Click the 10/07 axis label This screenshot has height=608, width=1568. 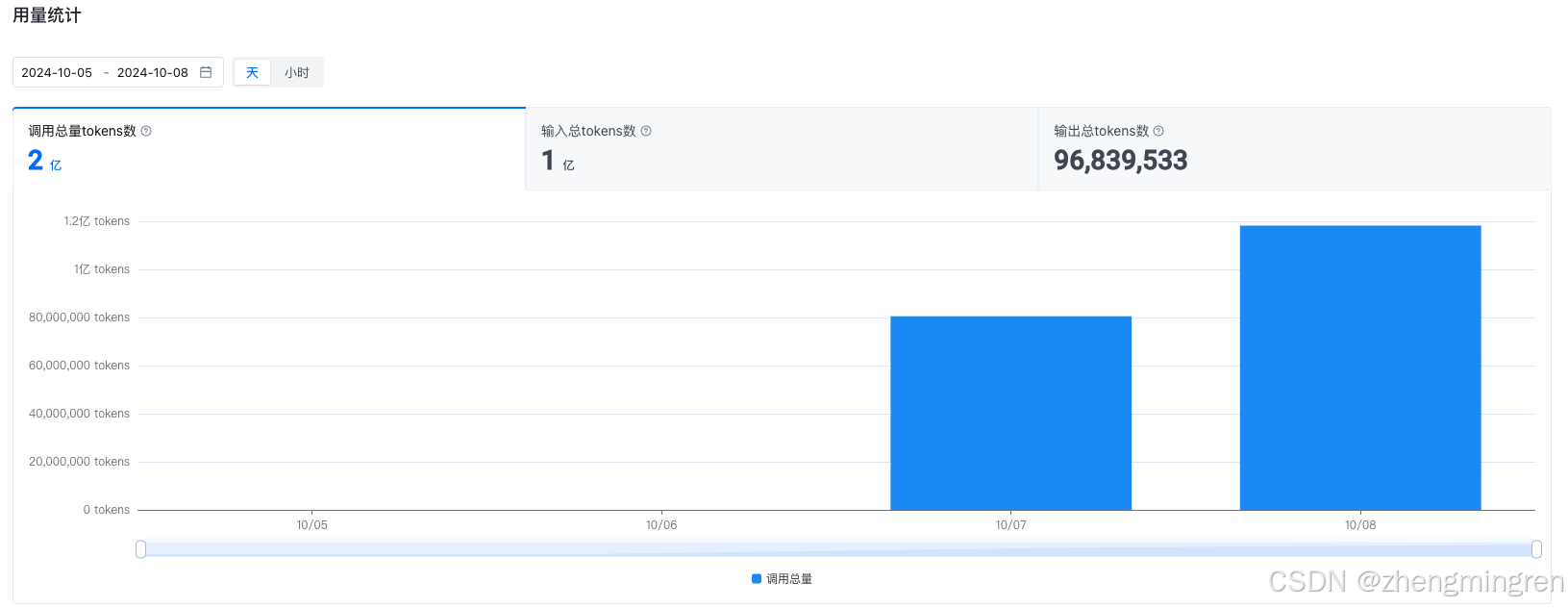[x=1010, y=525]
